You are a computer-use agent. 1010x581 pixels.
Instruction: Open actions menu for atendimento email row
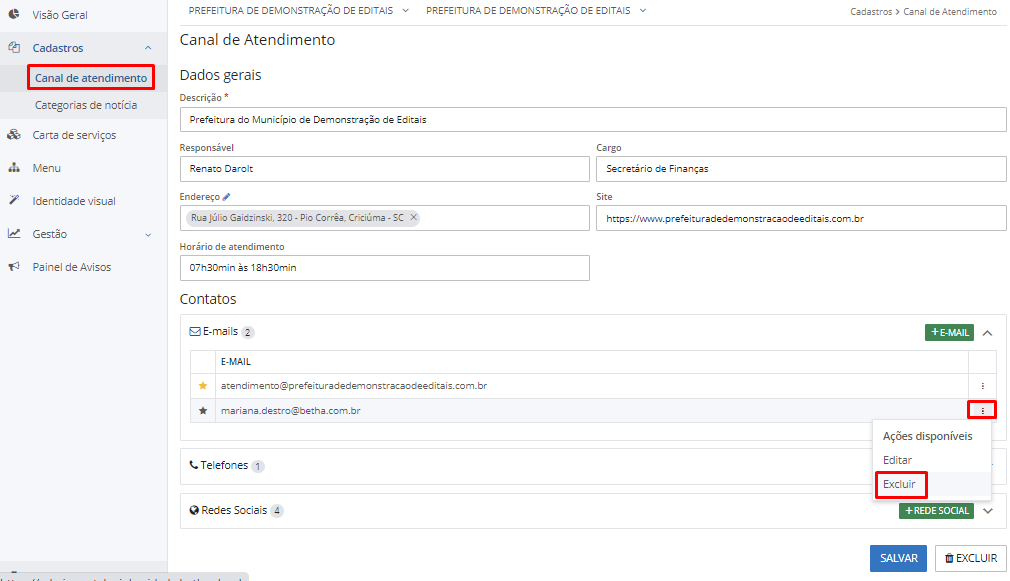[x=982, y=386]
